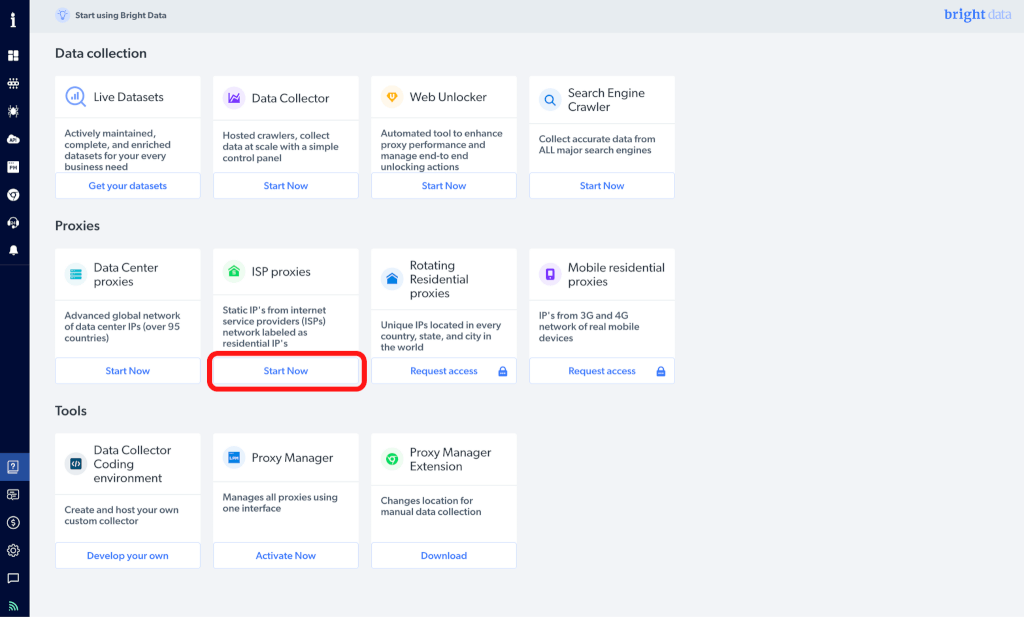Click Activate Now under Proxy Manager

click(286, 556)
